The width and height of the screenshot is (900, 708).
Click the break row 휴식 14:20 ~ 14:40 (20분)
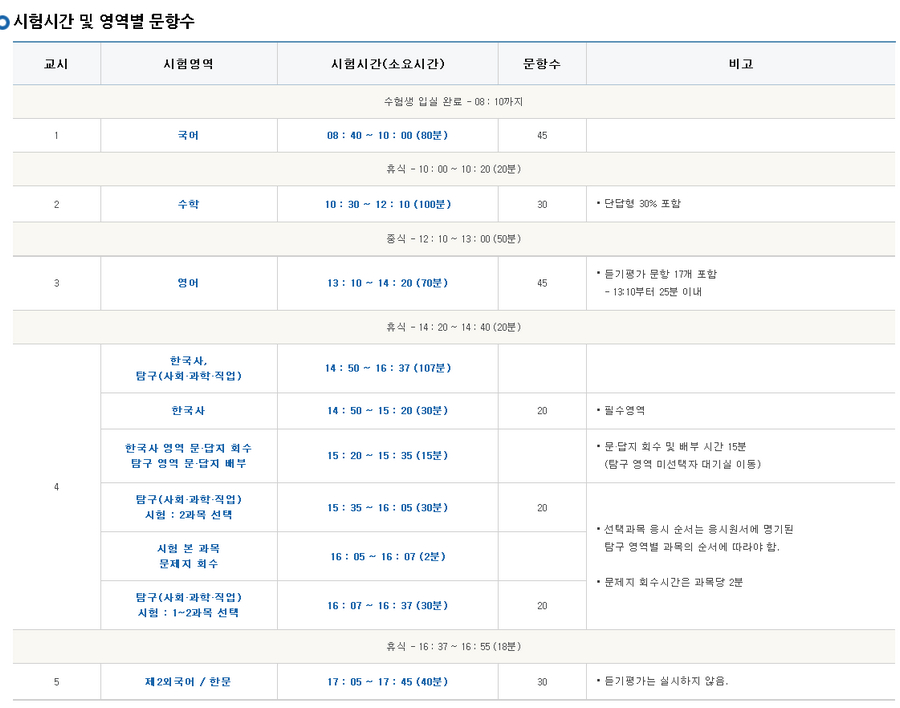tap(453, 327)
